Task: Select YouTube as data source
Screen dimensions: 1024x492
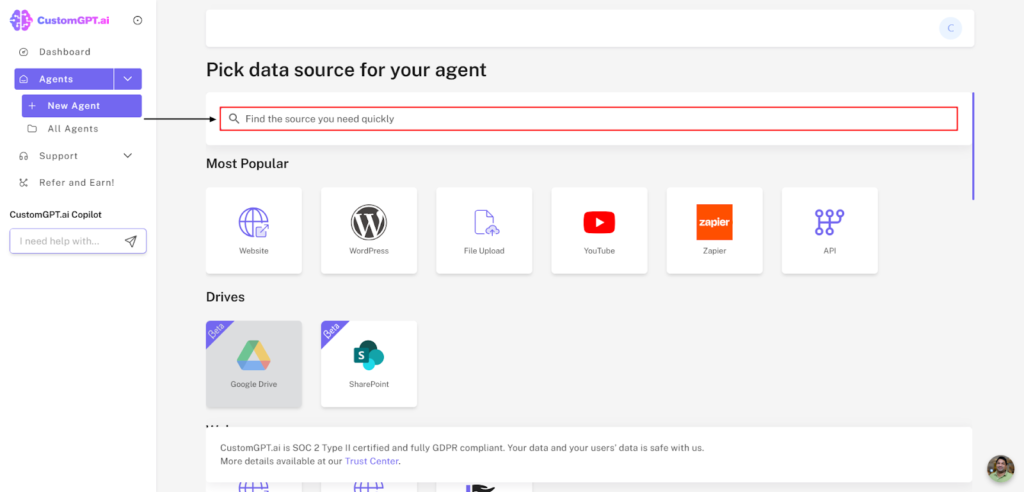Action: [x=599, y=229]
